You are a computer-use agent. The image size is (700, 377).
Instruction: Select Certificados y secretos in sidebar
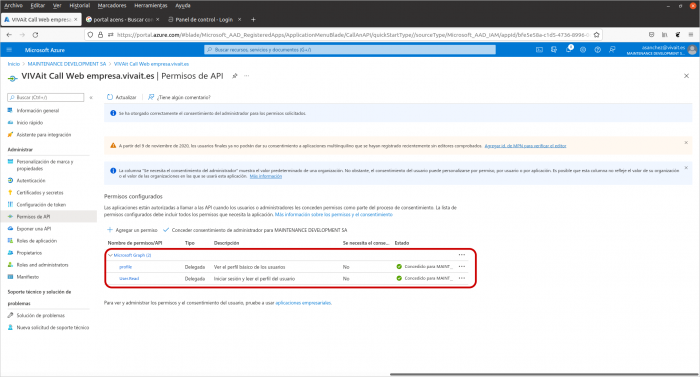(x=40, y=193)
